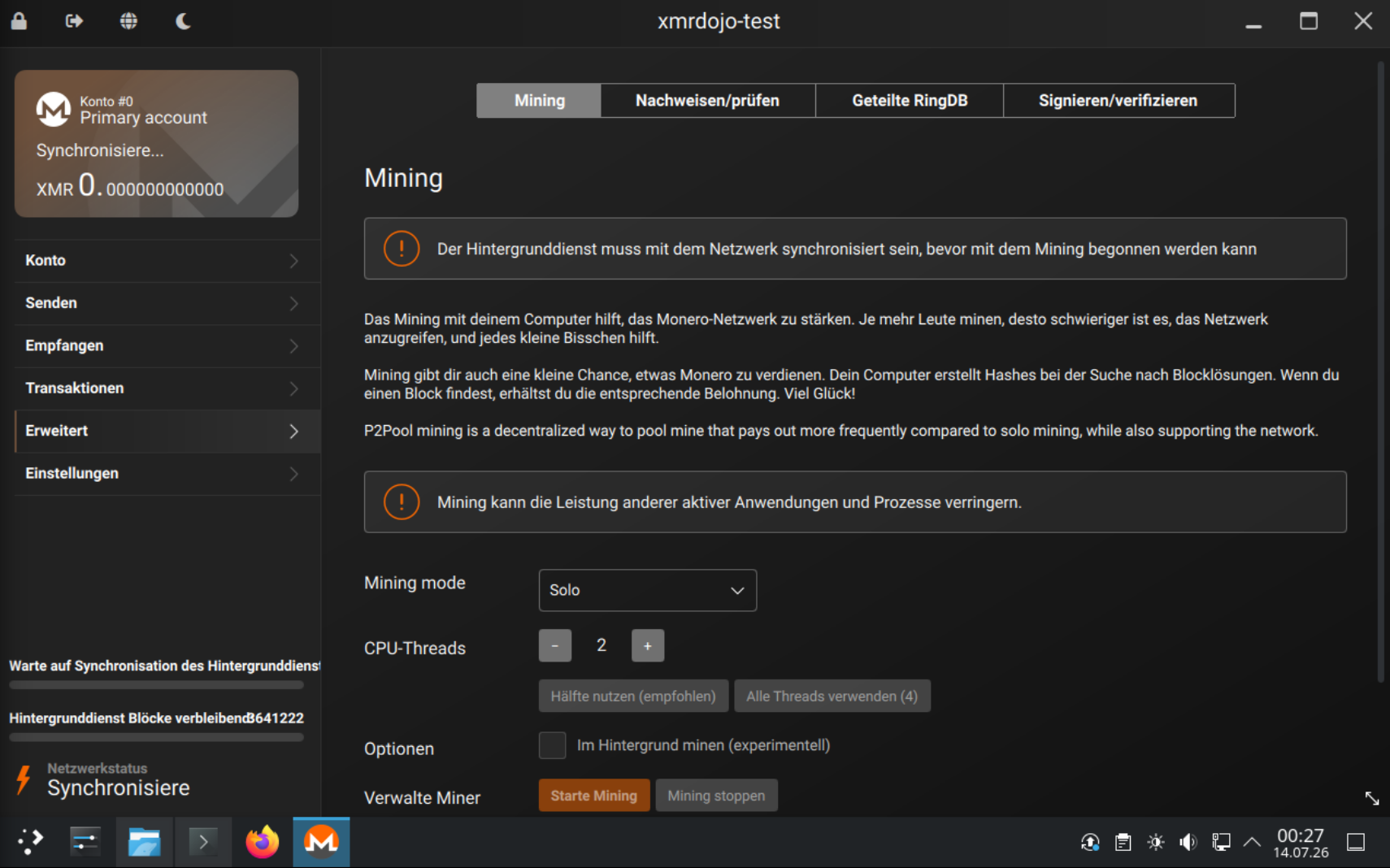The image size is (1390, 868).
Task: Launch Firefox from the taskbar
Action: (x=262, y=842)
